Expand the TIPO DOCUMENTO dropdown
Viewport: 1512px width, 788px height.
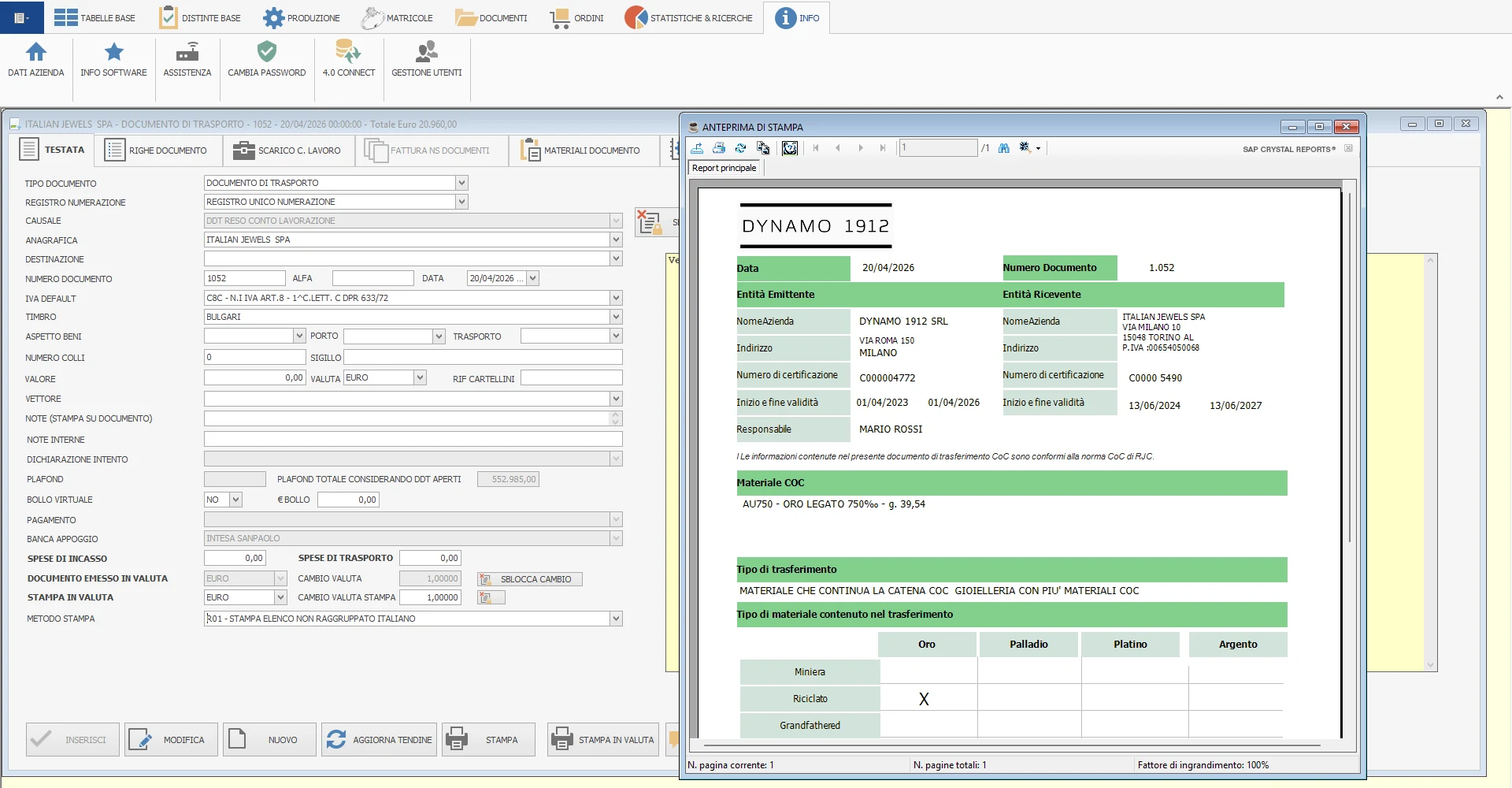pyautogui.click(x=461, y=183)
